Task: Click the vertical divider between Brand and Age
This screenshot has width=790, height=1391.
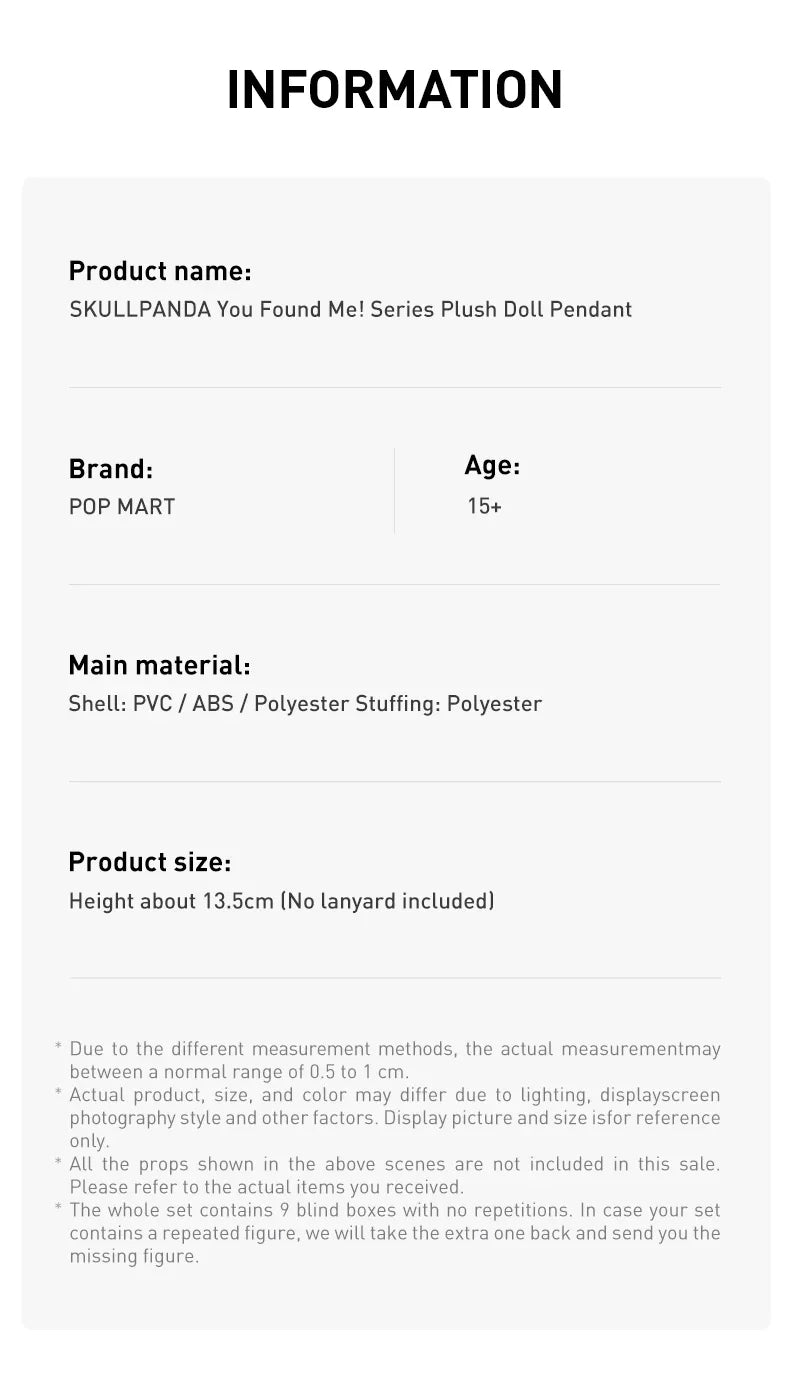Action: (394, 490)
